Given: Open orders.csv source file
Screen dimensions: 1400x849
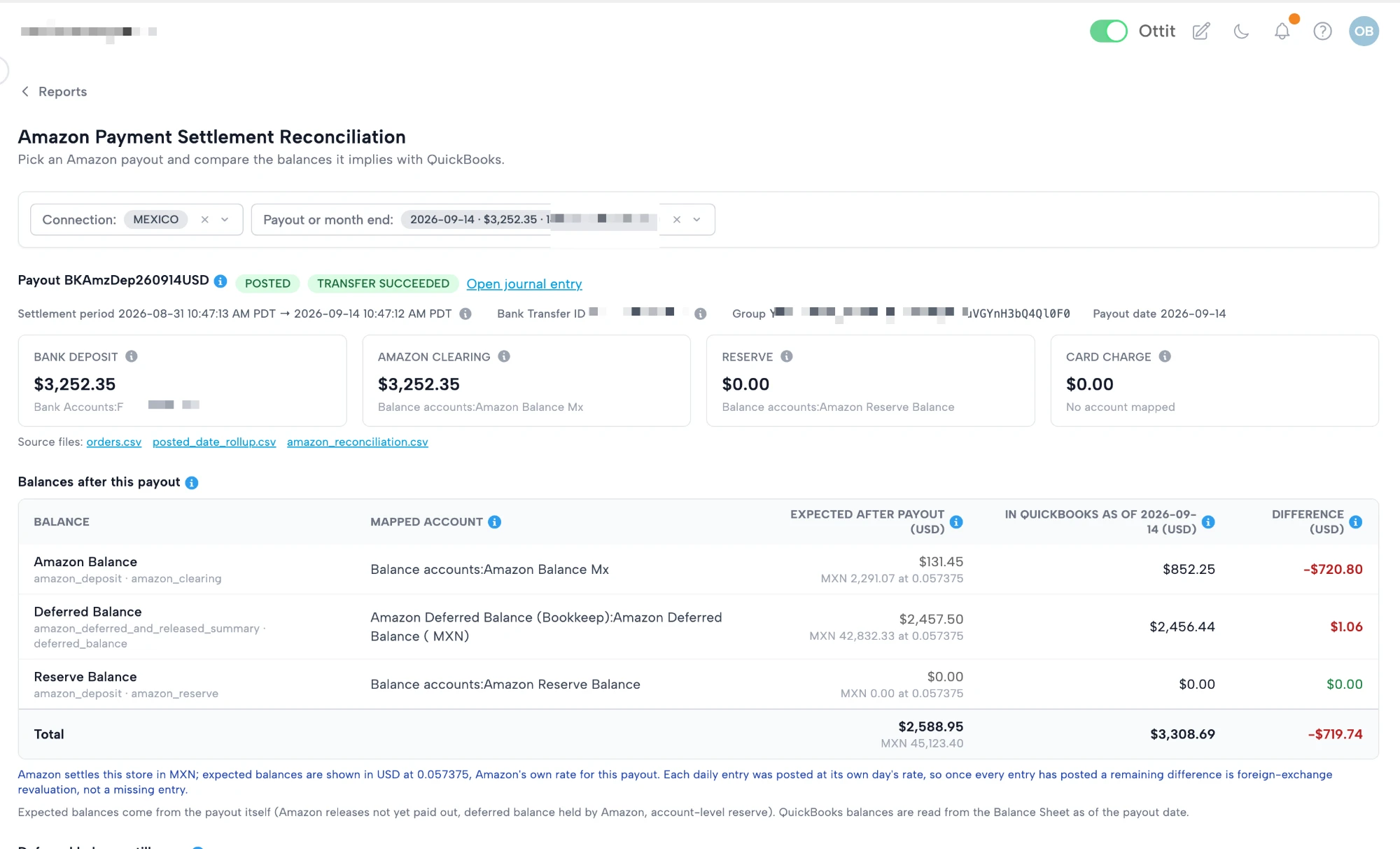Looking at the screenshot, I should [x=114, y=442].
